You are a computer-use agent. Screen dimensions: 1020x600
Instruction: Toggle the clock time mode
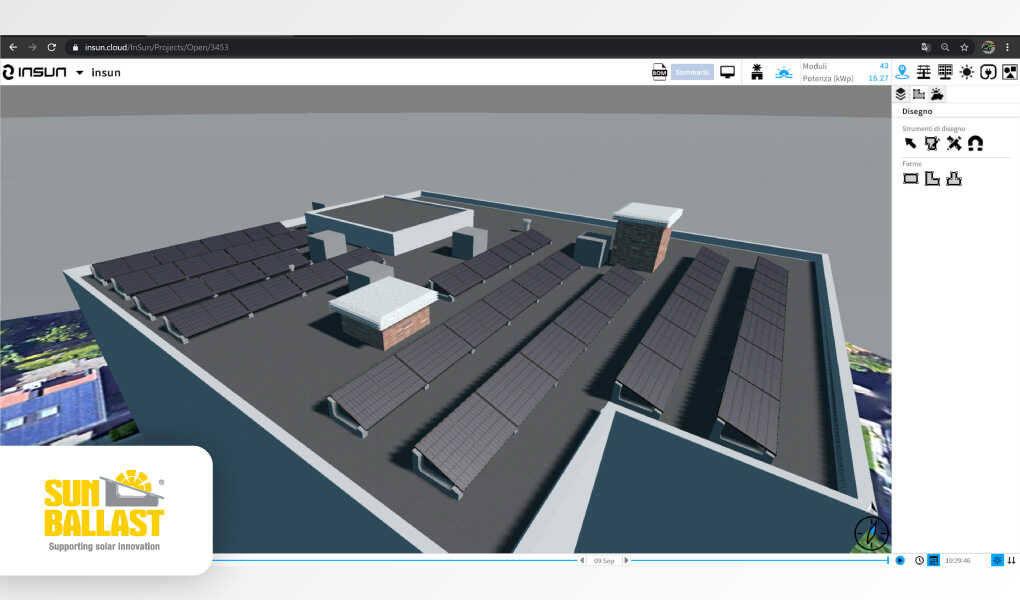919,560
